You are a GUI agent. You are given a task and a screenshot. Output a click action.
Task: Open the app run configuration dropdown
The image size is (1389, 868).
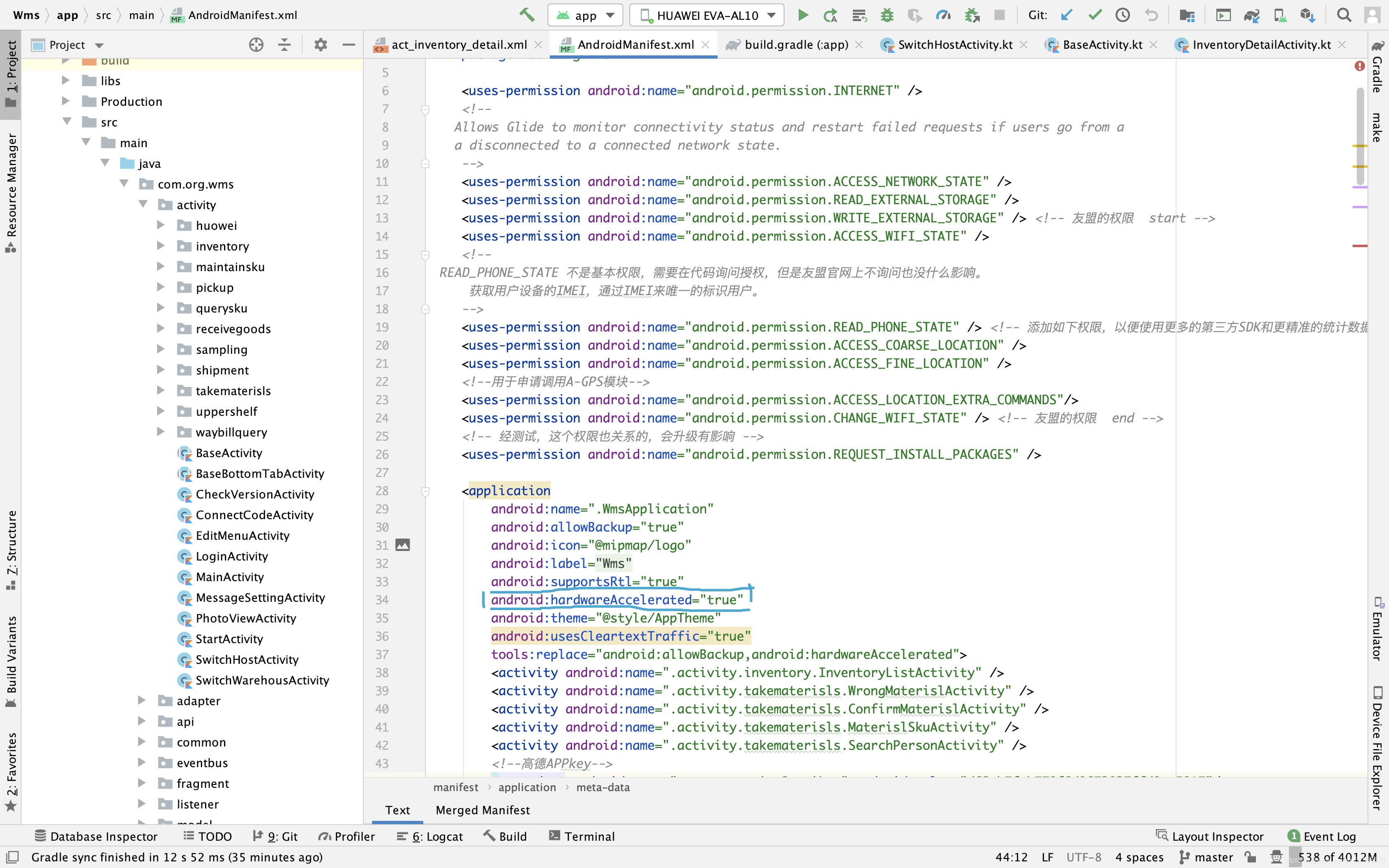[x=585, y=16]
